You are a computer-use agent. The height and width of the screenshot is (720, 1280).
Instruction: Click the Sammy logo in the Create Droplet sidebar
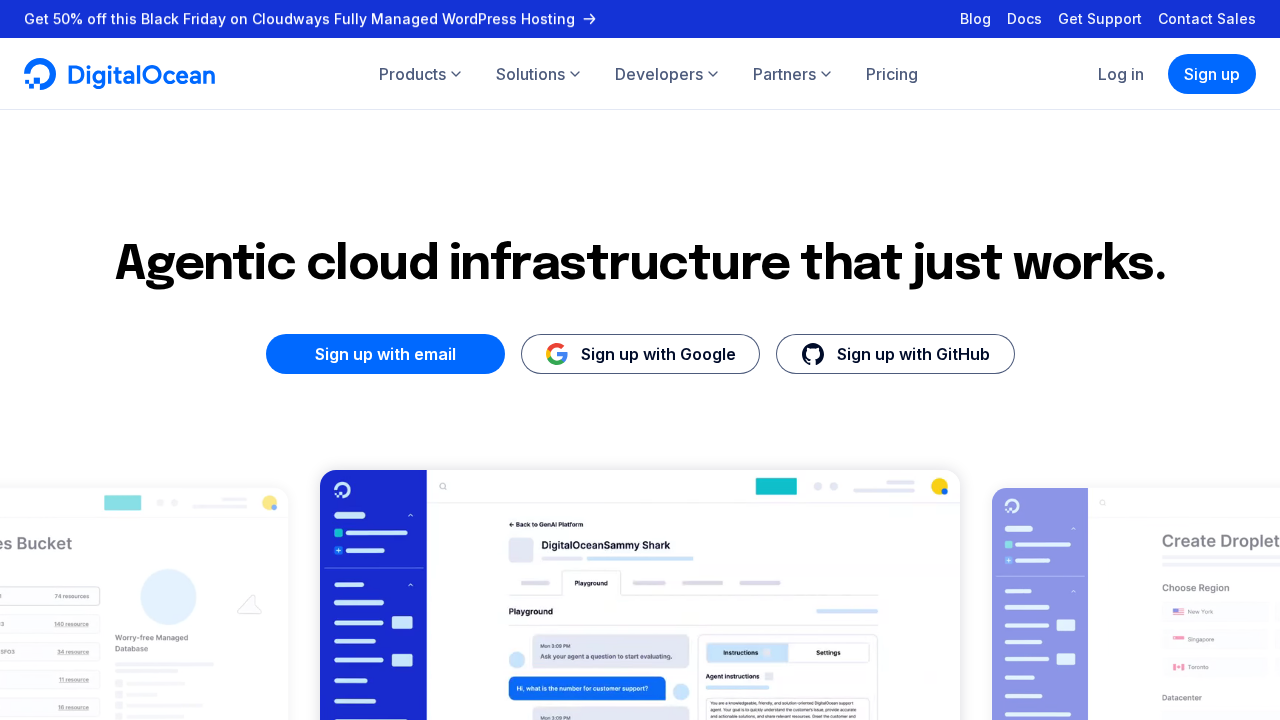(x=1012, y=506)
